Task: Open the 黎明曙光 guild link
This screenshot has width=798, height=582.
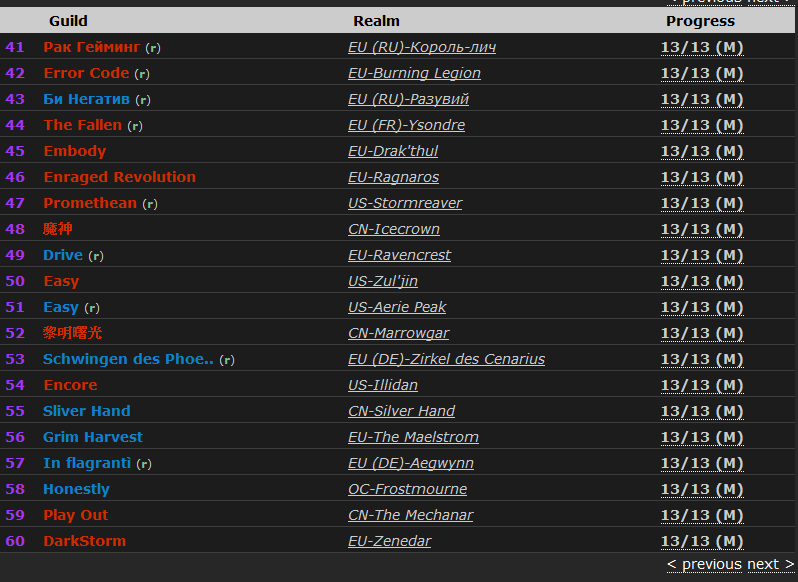Action: point(72,333)
